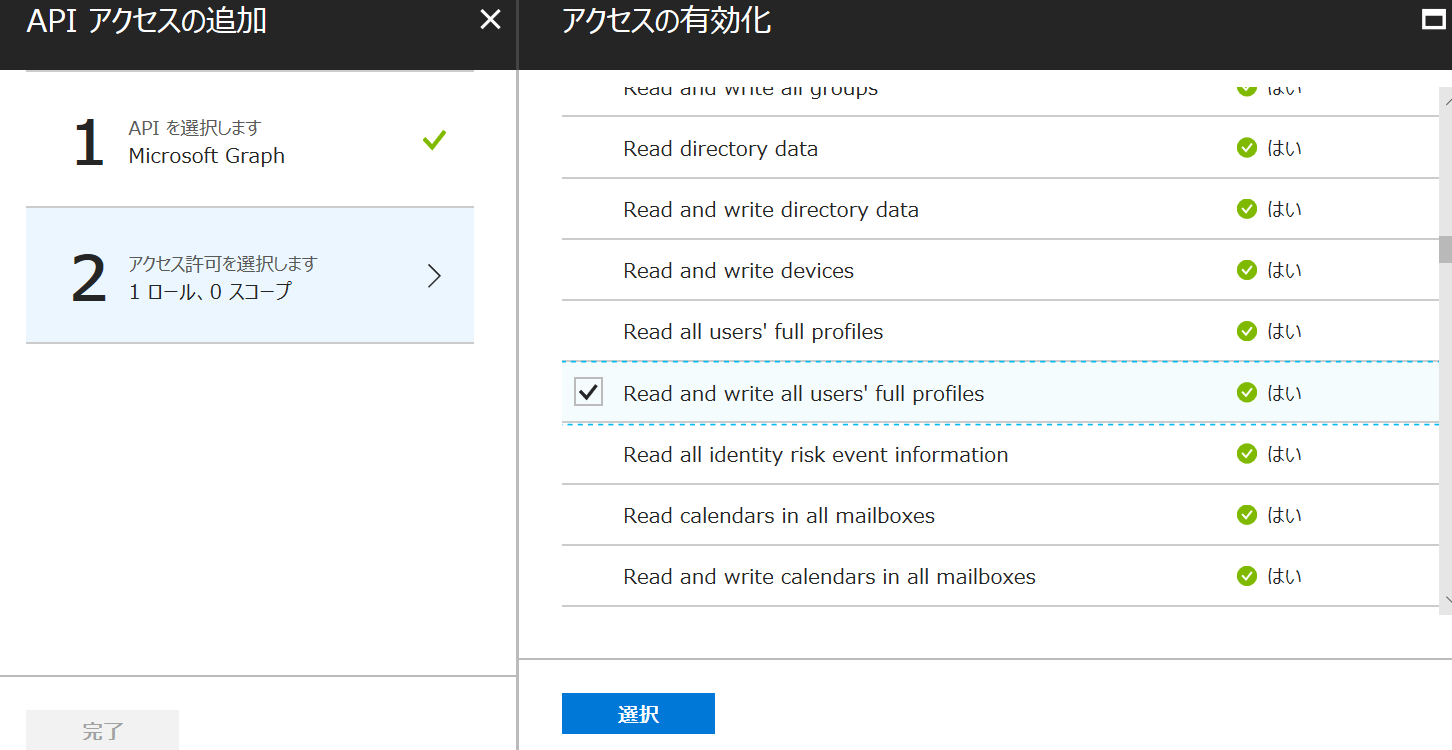Click green status icon for Read directory data
This screenshot has width=1452, height=750.
click(1246, 148)
